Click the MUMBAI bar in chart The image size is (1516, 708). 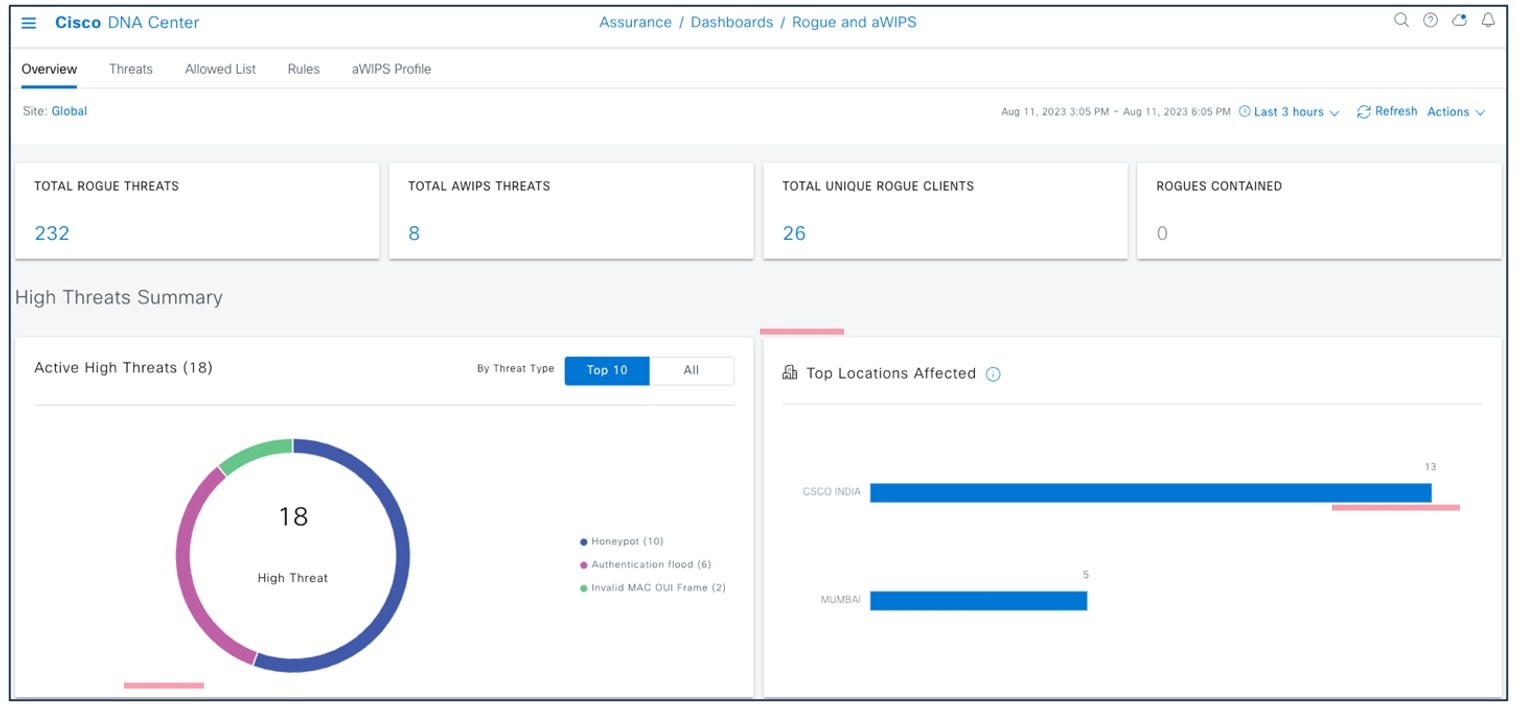(978, 600)
